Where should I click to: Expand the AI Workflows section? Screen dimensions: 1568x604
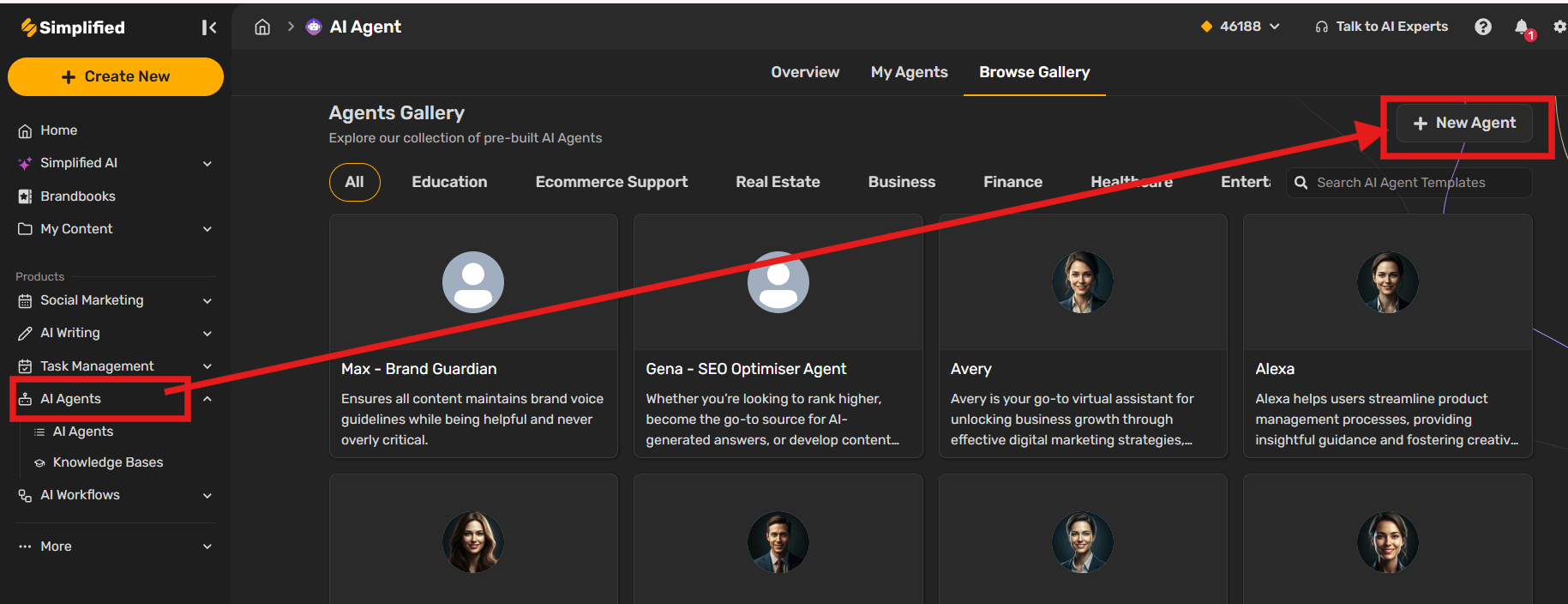click(x=207, y=495)
